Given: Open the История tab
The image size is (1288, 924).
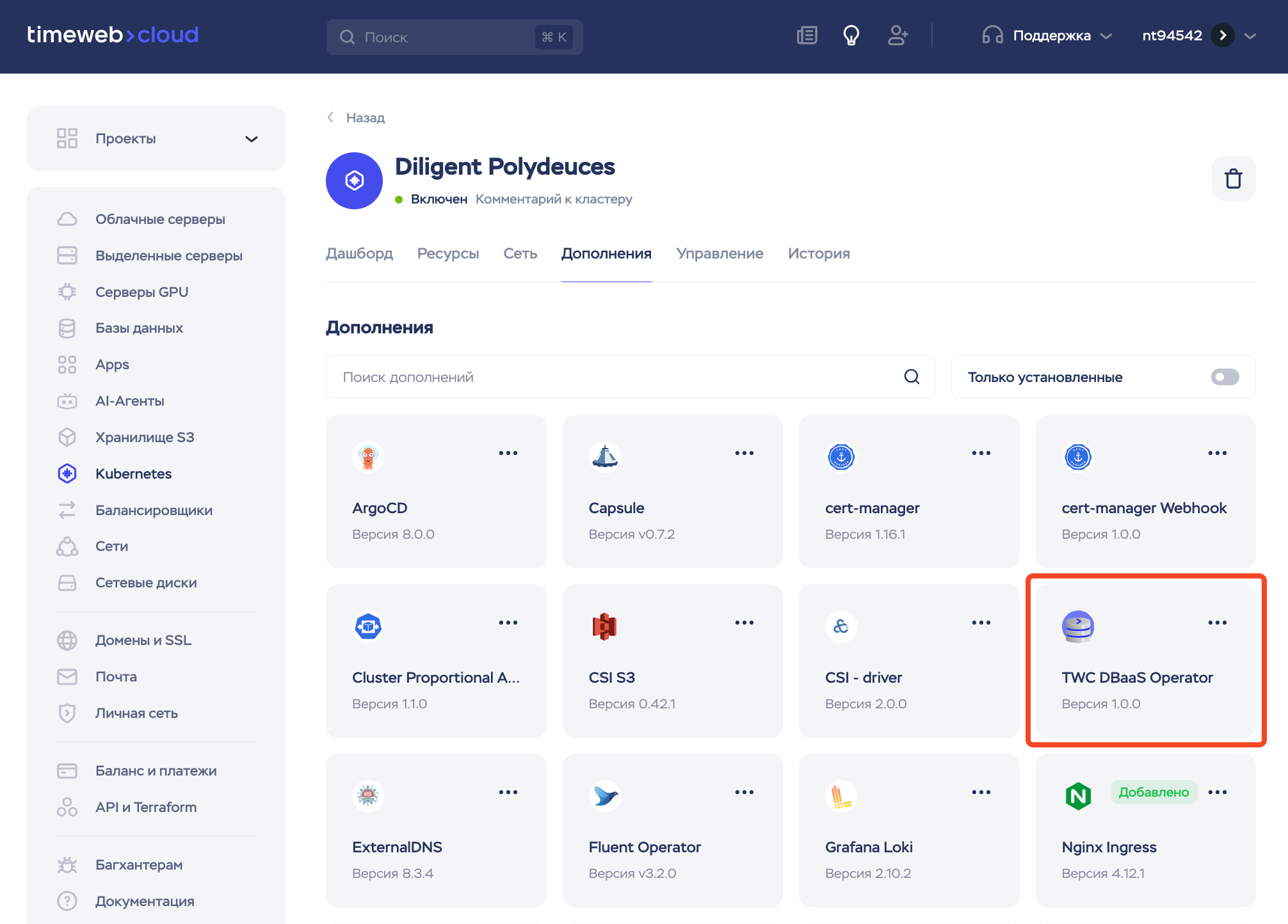Looking at the screenshot, I should pyautogui.click(x=819, y=253).
